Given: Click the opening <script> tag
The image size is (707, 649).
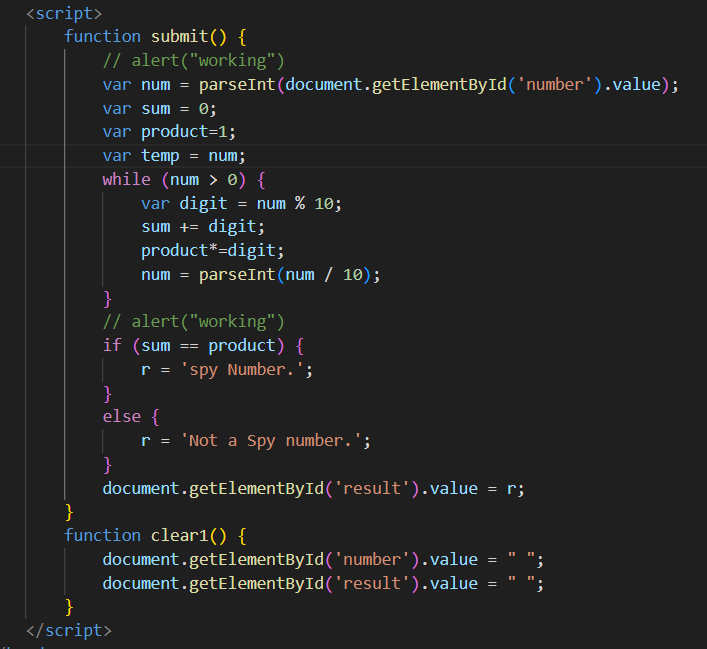Looking at the screenshot, I should coord(63,13).
